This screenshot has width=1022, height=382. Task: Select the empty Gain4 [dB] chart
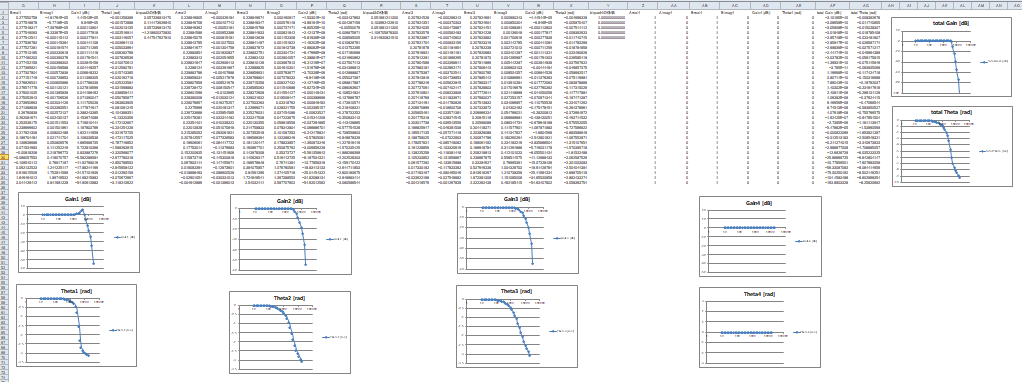[x=759, y=235]
